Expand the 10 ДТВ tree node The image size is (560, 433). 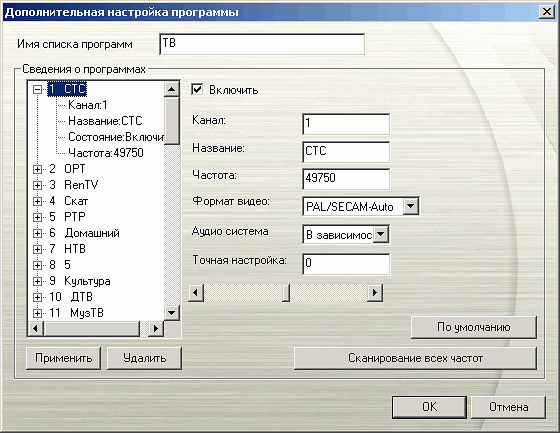(38, 297)
